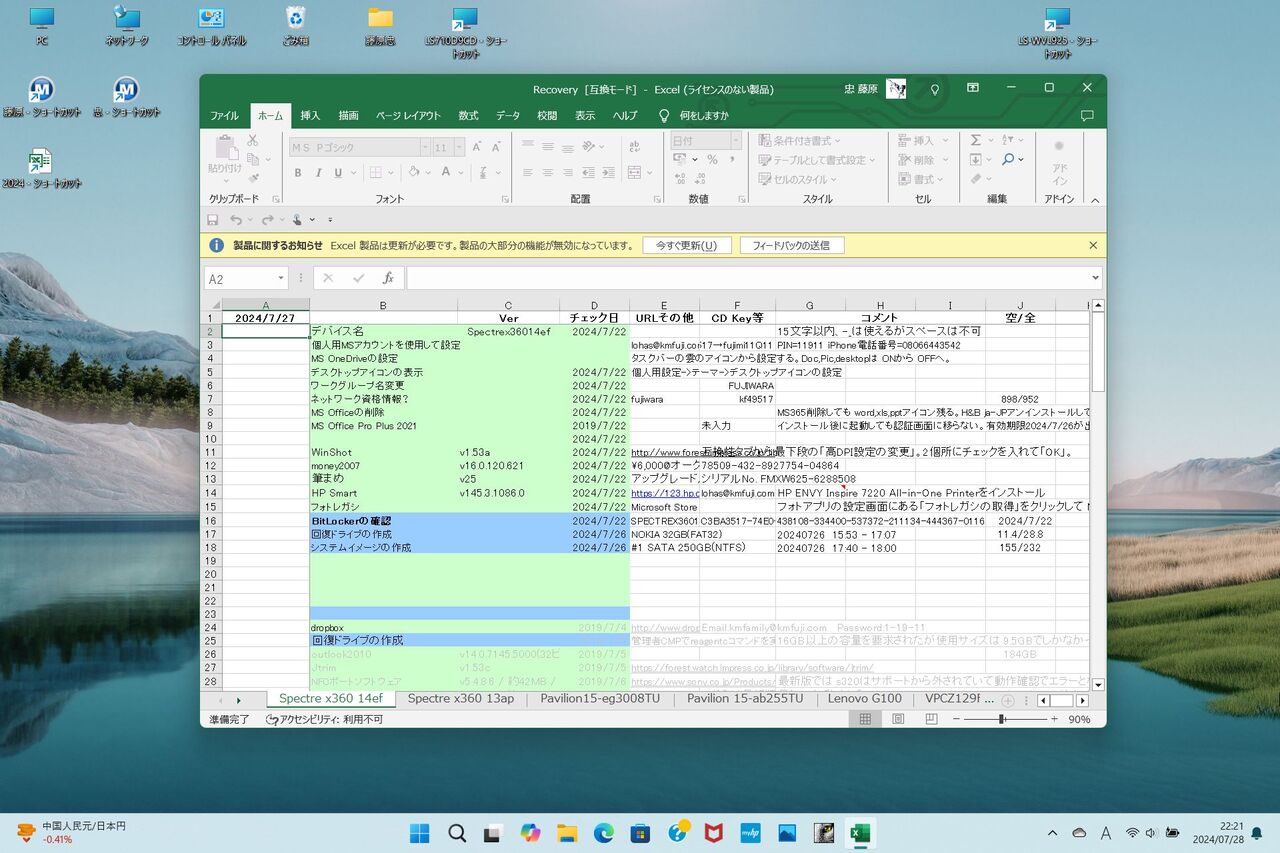Switch to the 数式 ribbon tab

[468, 116]
